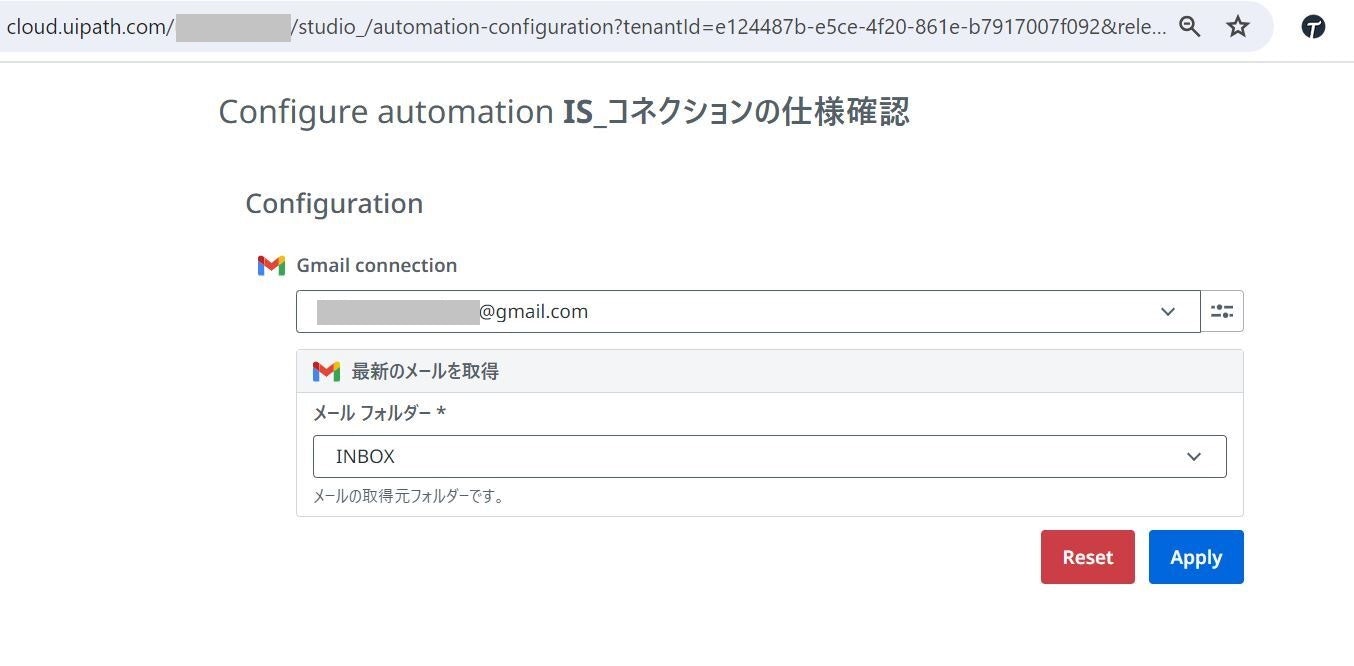Click the sliders icon next to connection field
Viewport: 1354px width, 666px height.
click(x=1222, y=311)
